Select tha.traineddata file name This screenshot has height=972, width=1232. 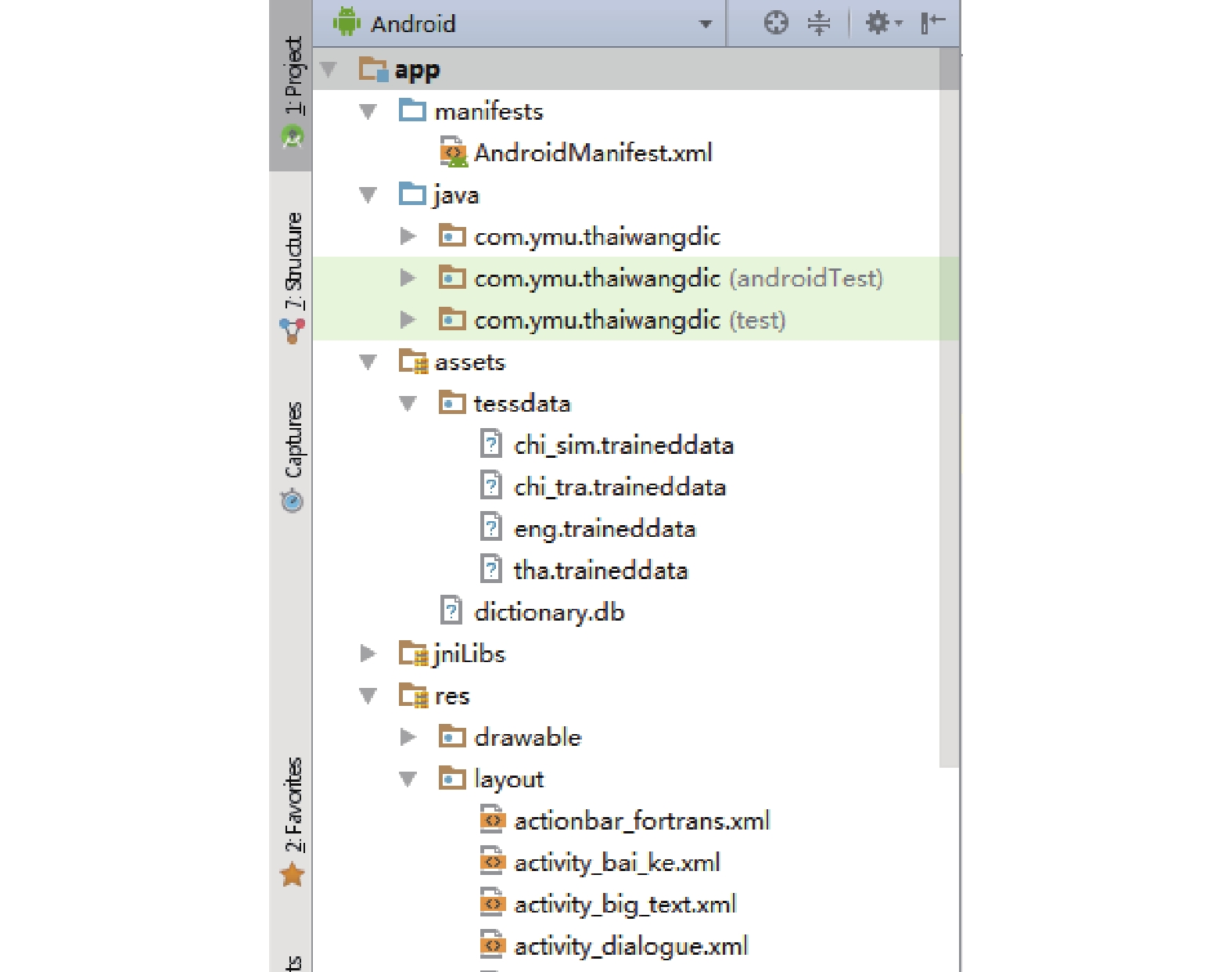point(601,571)
